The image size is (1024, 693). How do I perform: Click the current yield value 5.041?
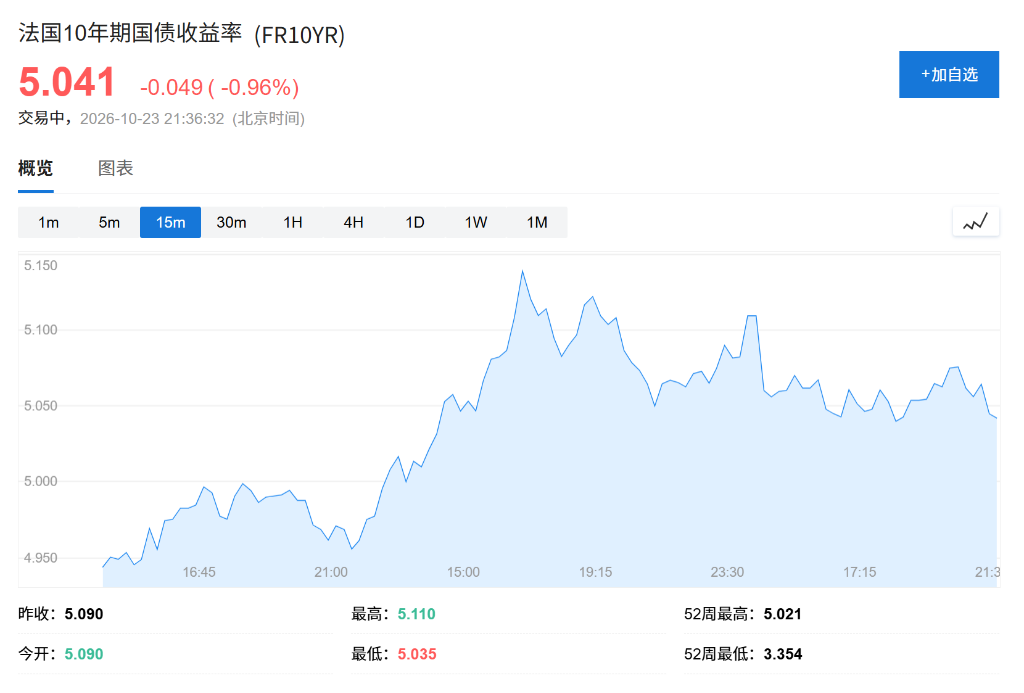[67, 82]
